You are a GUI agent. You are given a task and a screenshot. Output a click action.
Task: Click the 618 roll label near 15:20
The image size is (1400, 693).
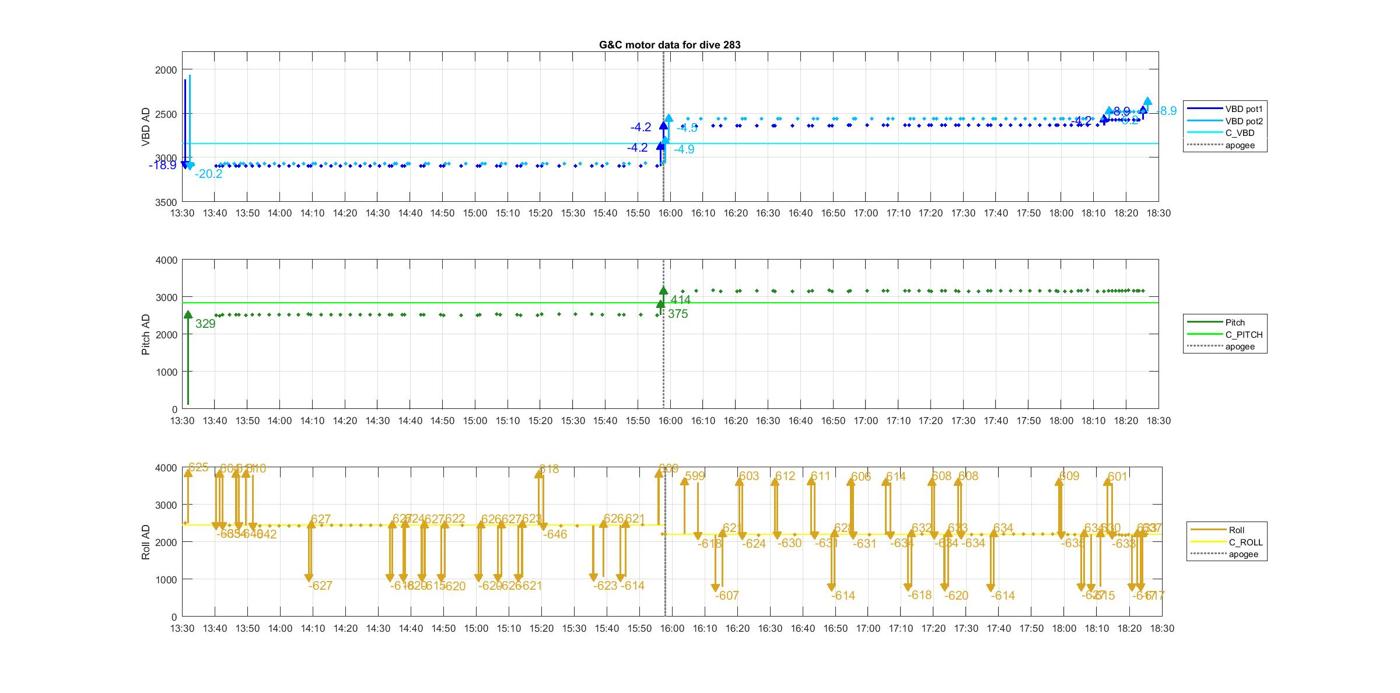click(549, 469)
